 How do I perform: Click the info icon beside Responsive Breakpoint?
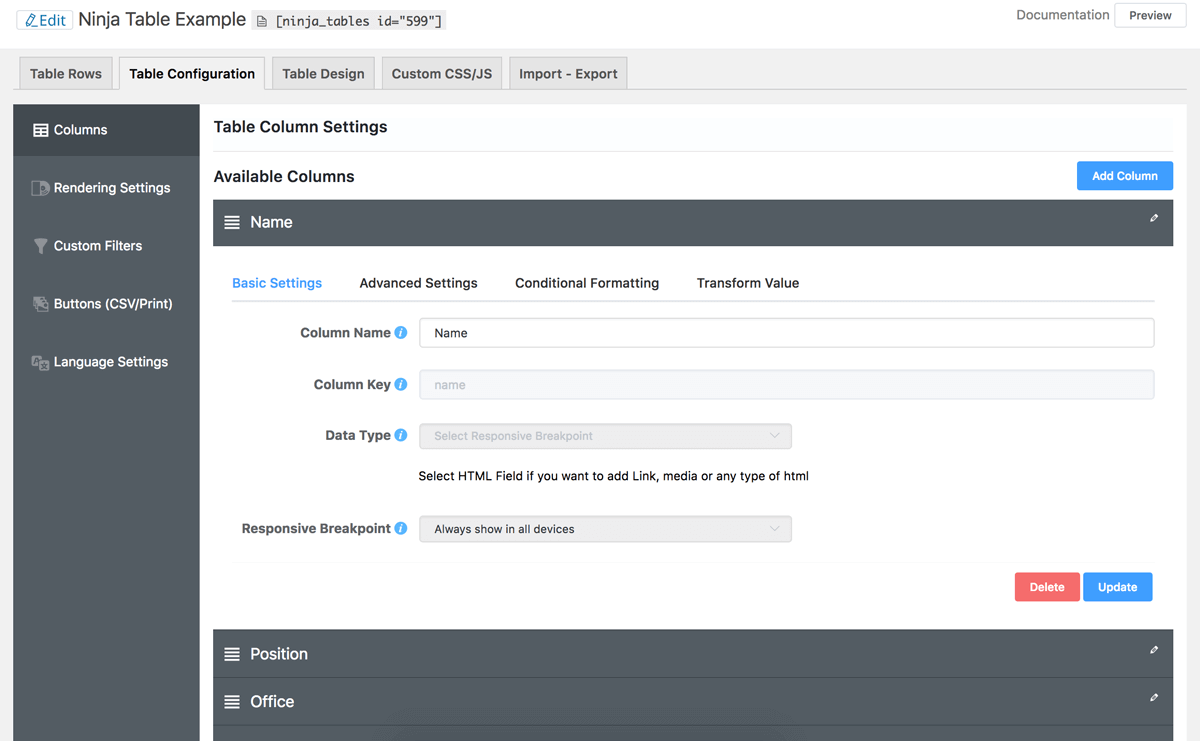[401, 528]
